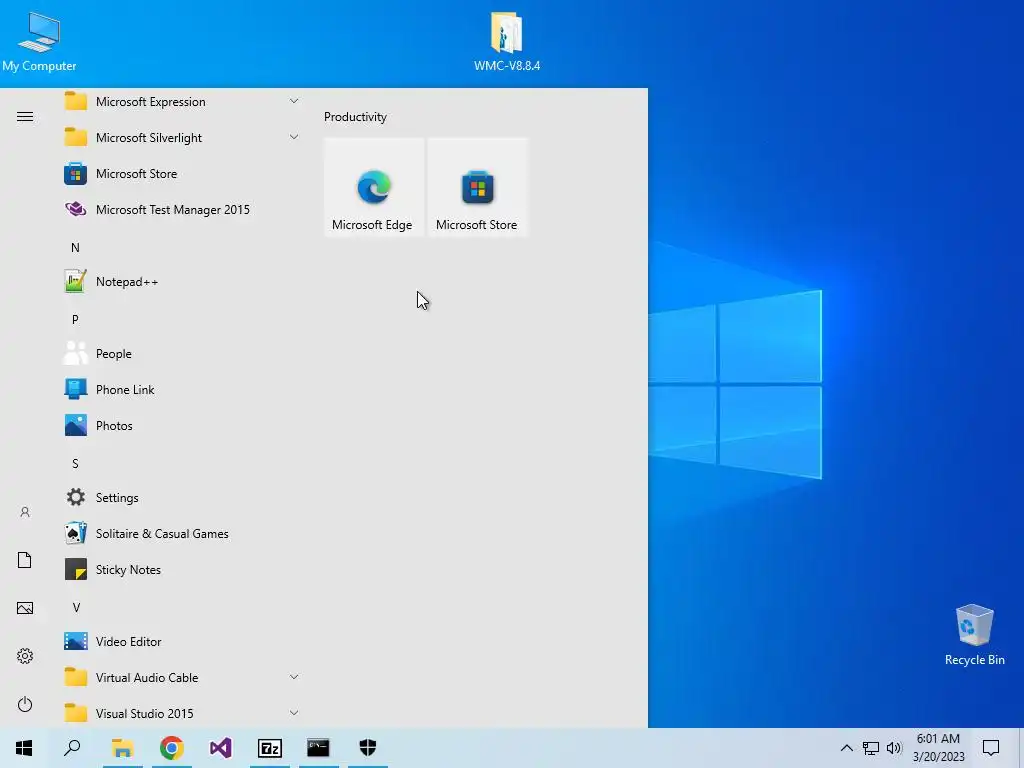Open the network tray icon

tap(871, 748)
